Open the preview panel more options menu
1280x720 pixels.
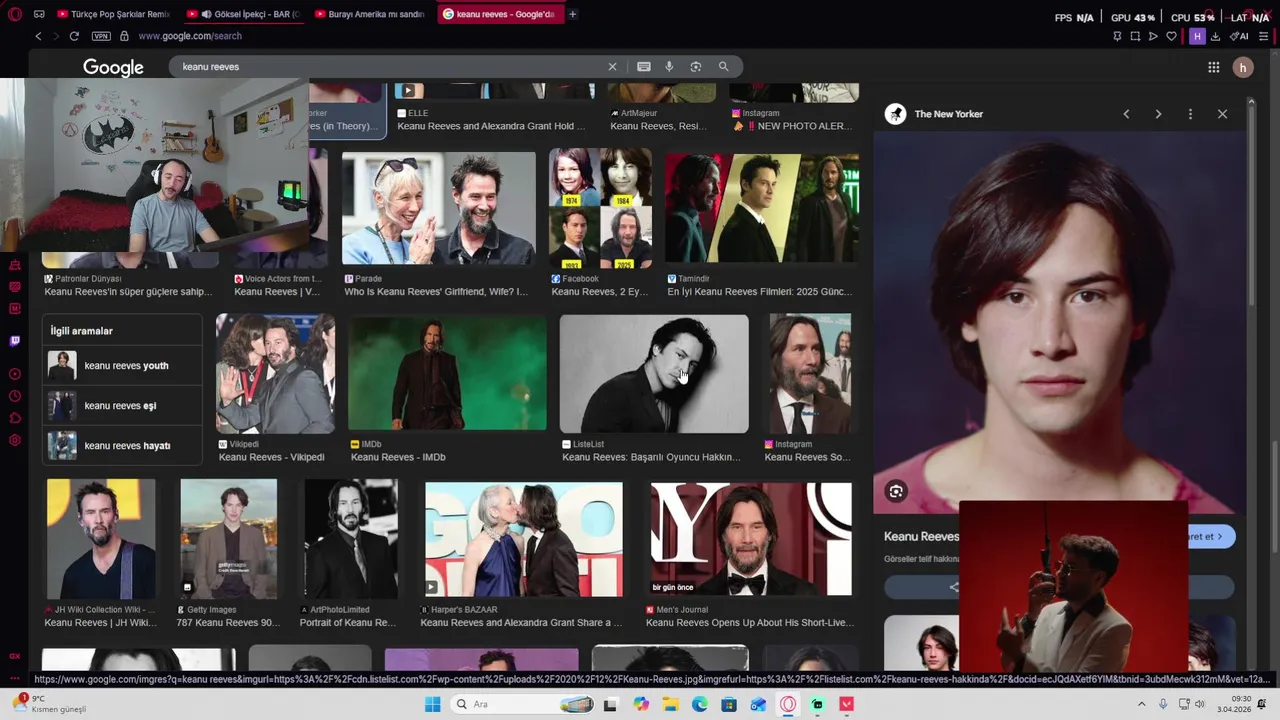point(1190,114)
